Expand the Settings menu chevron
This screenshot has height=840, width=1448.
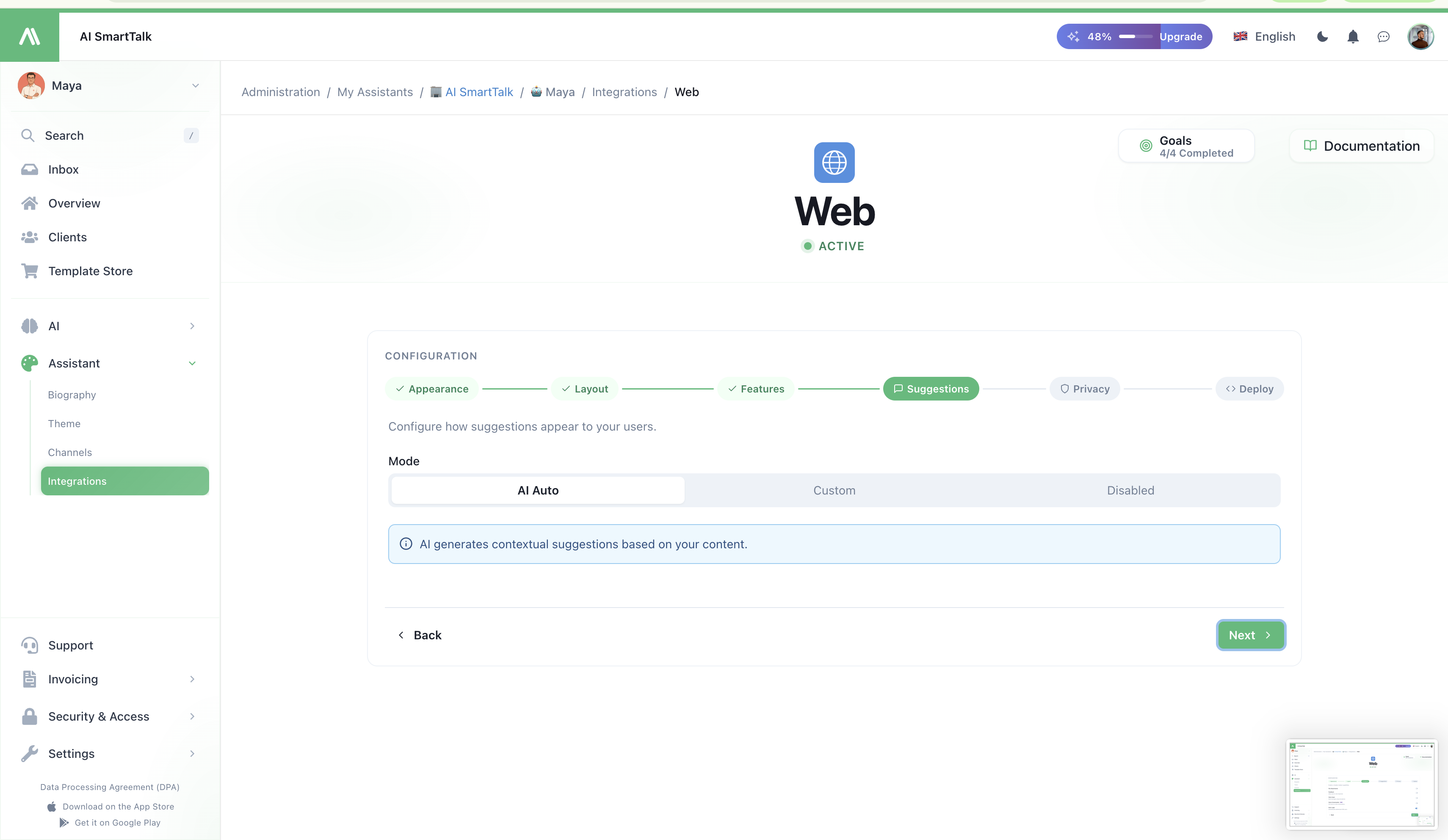point(192,754)
